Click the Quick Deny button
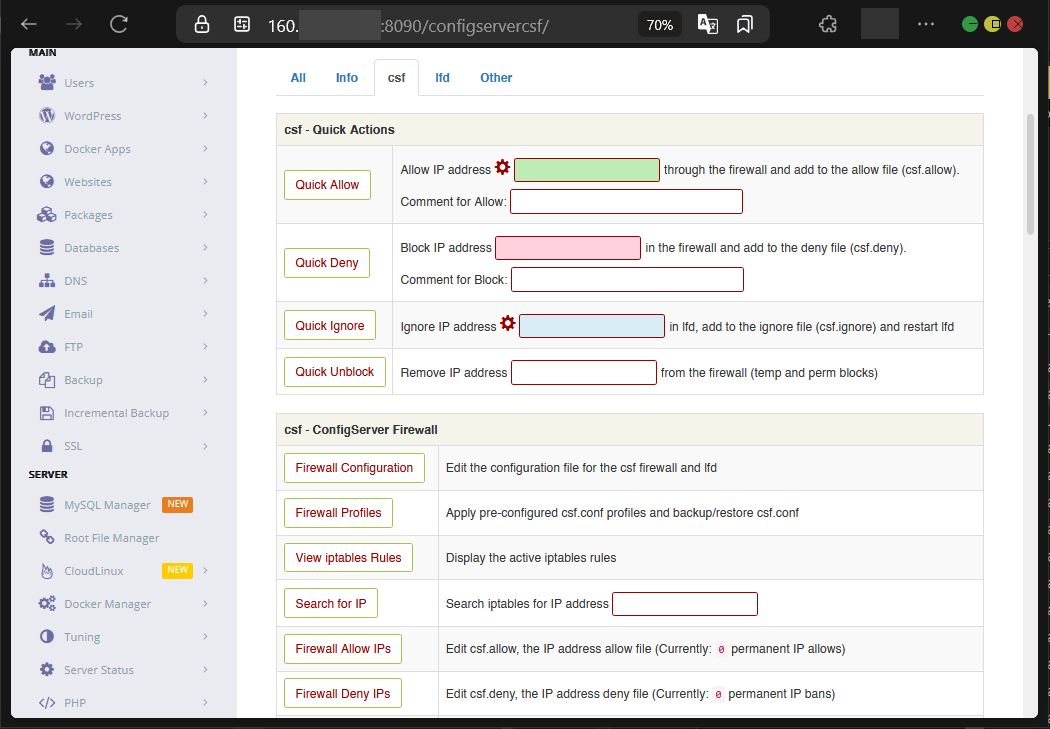 327,263
